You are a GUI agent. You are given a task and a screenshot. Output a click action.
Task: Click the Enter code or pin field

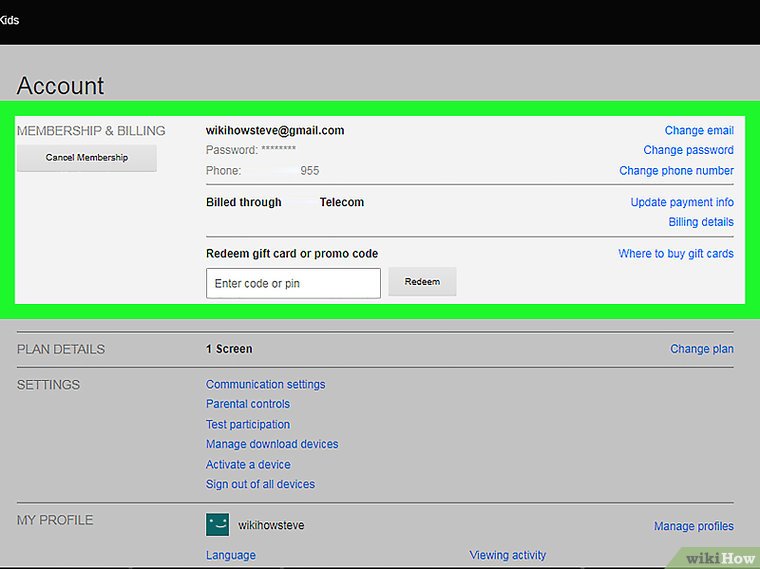pyautogui.click(x=293, y=283)
